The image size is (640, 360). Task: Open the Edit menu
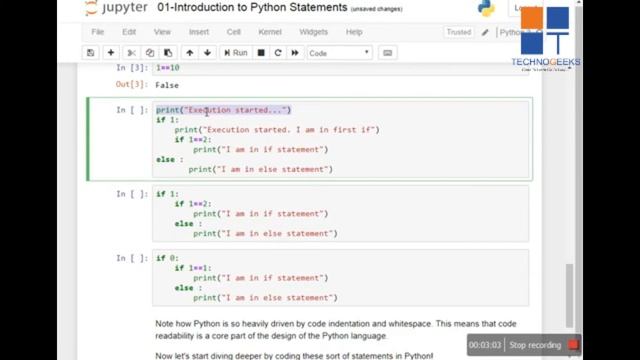coord(129,32)
